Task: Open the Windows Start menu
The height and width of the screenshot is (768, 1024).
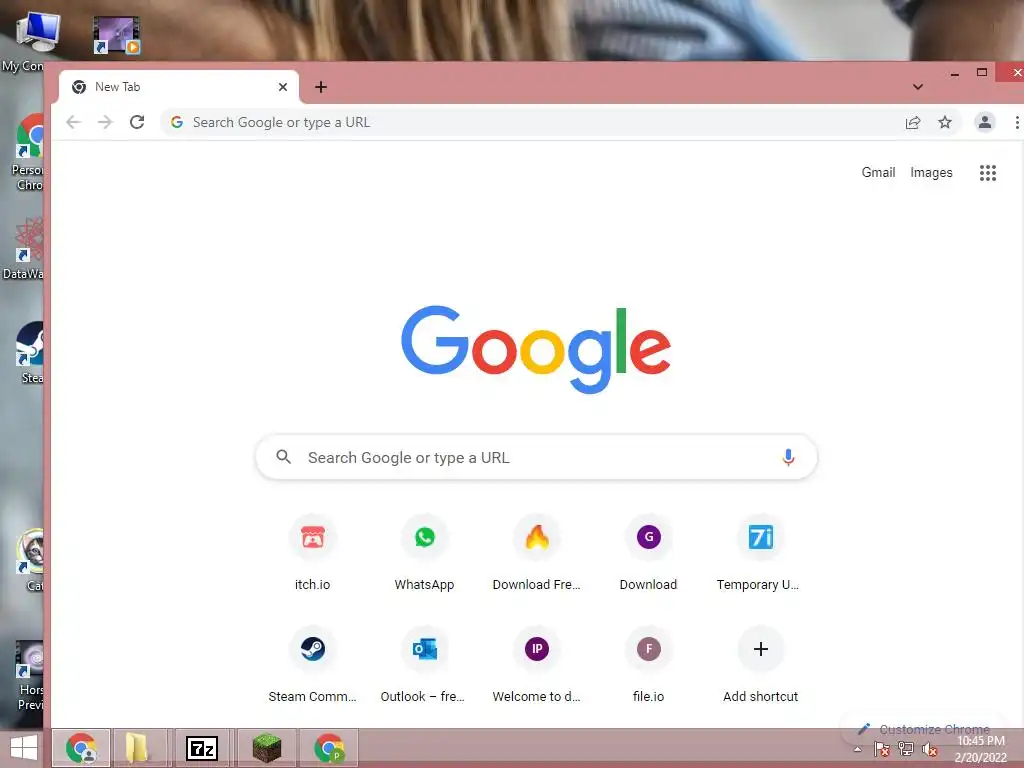Action: [24, 748]
